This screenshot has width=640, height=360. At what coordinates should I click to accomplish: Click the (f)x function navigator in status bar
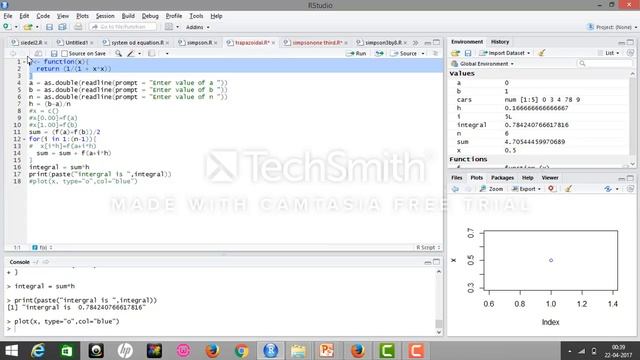tap(42, 247)
